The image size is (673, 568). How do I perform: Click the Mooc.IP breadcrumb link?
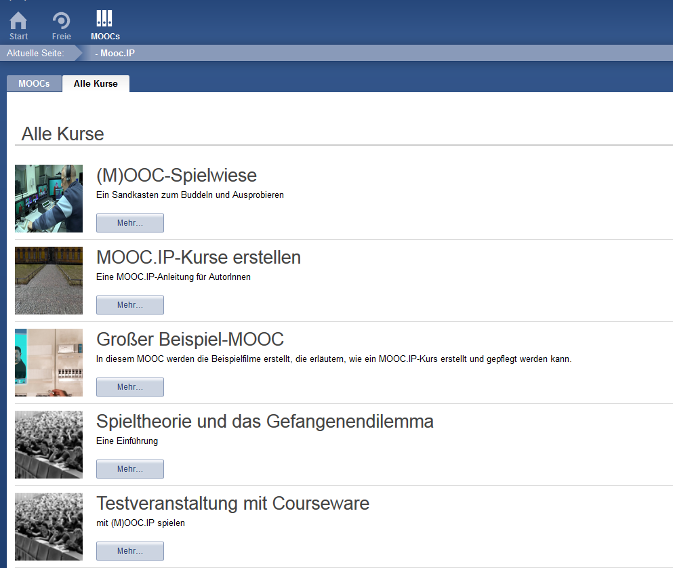115,52
